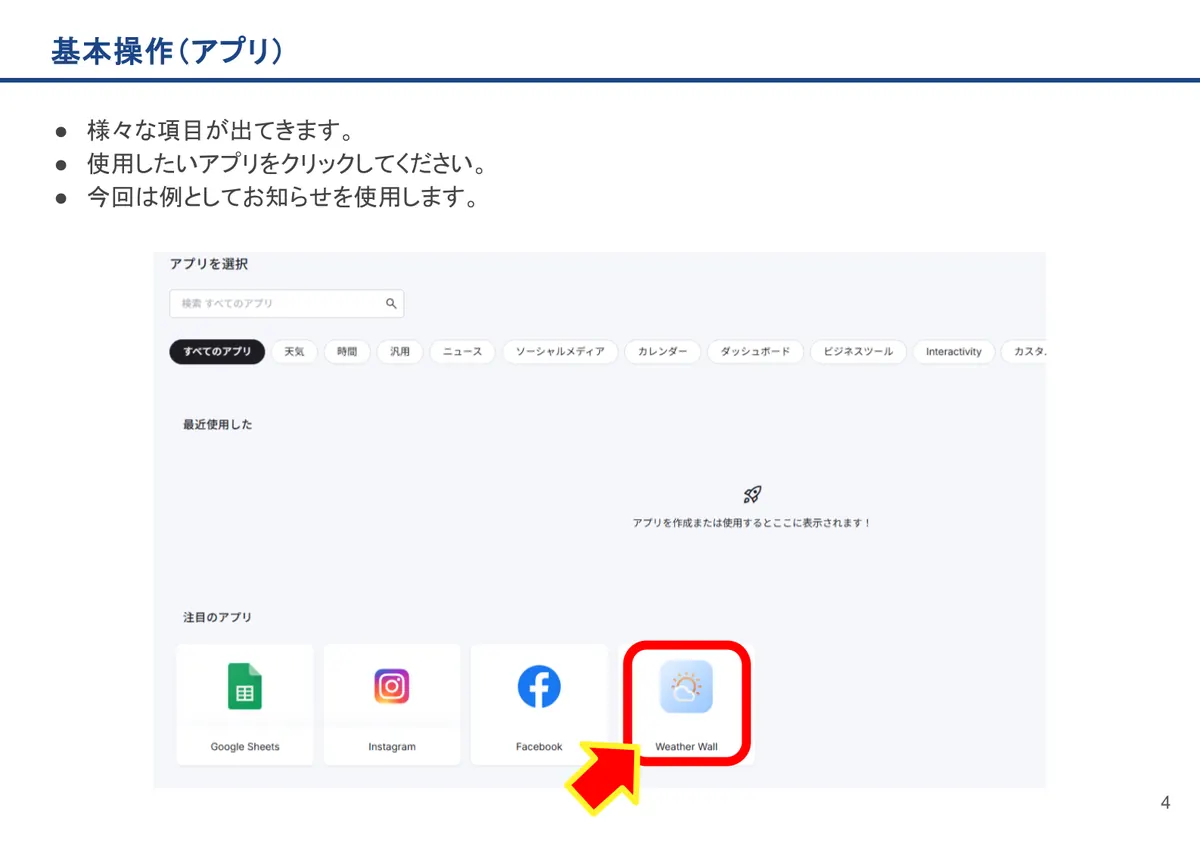The image size is (1200, 849).
Task: Click the Instagram card label
Action: pos(392,747)
